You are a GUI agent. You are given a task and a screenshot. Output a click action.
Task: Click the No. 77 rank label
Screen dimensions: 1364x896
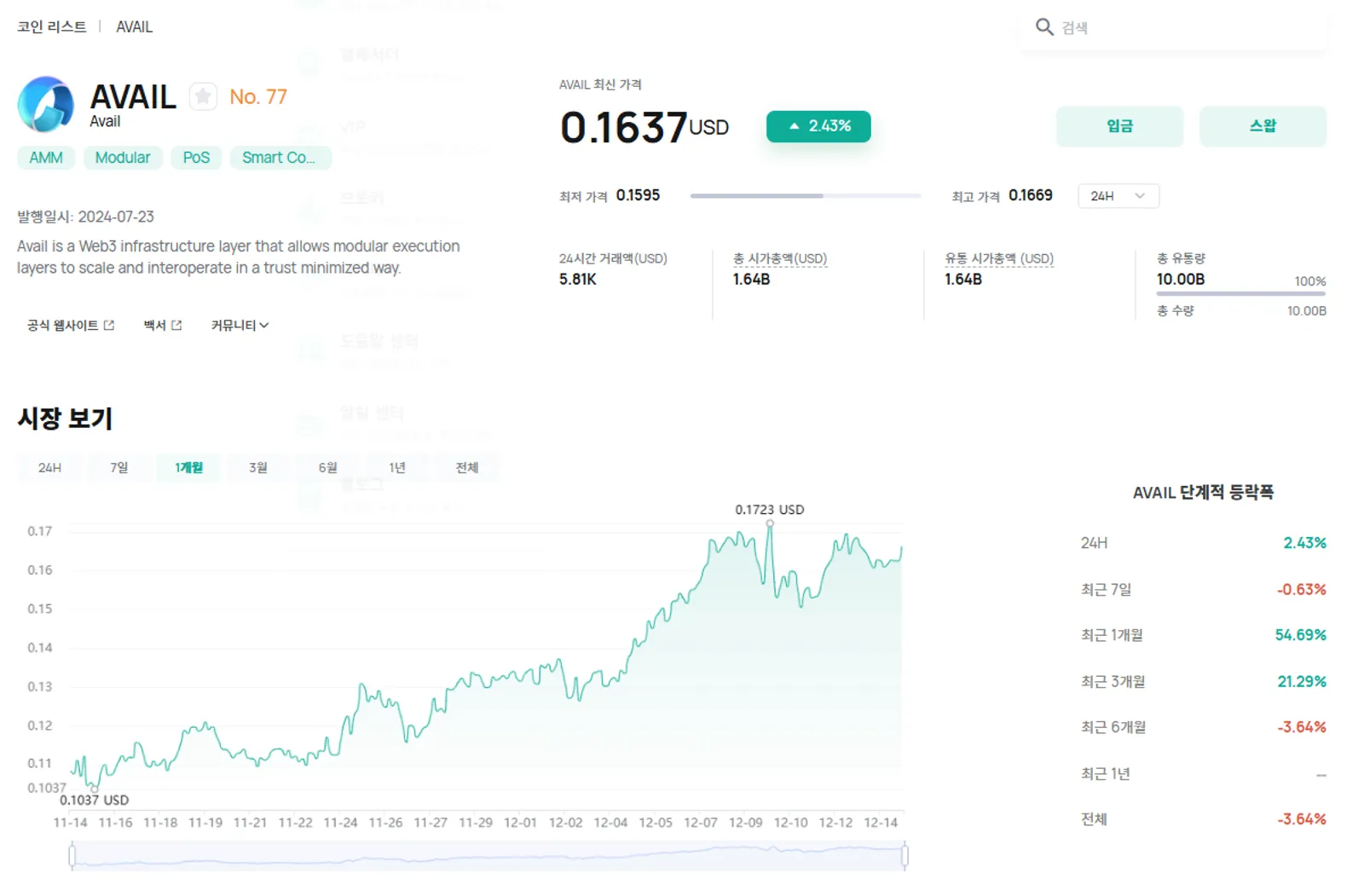[258, 96]
